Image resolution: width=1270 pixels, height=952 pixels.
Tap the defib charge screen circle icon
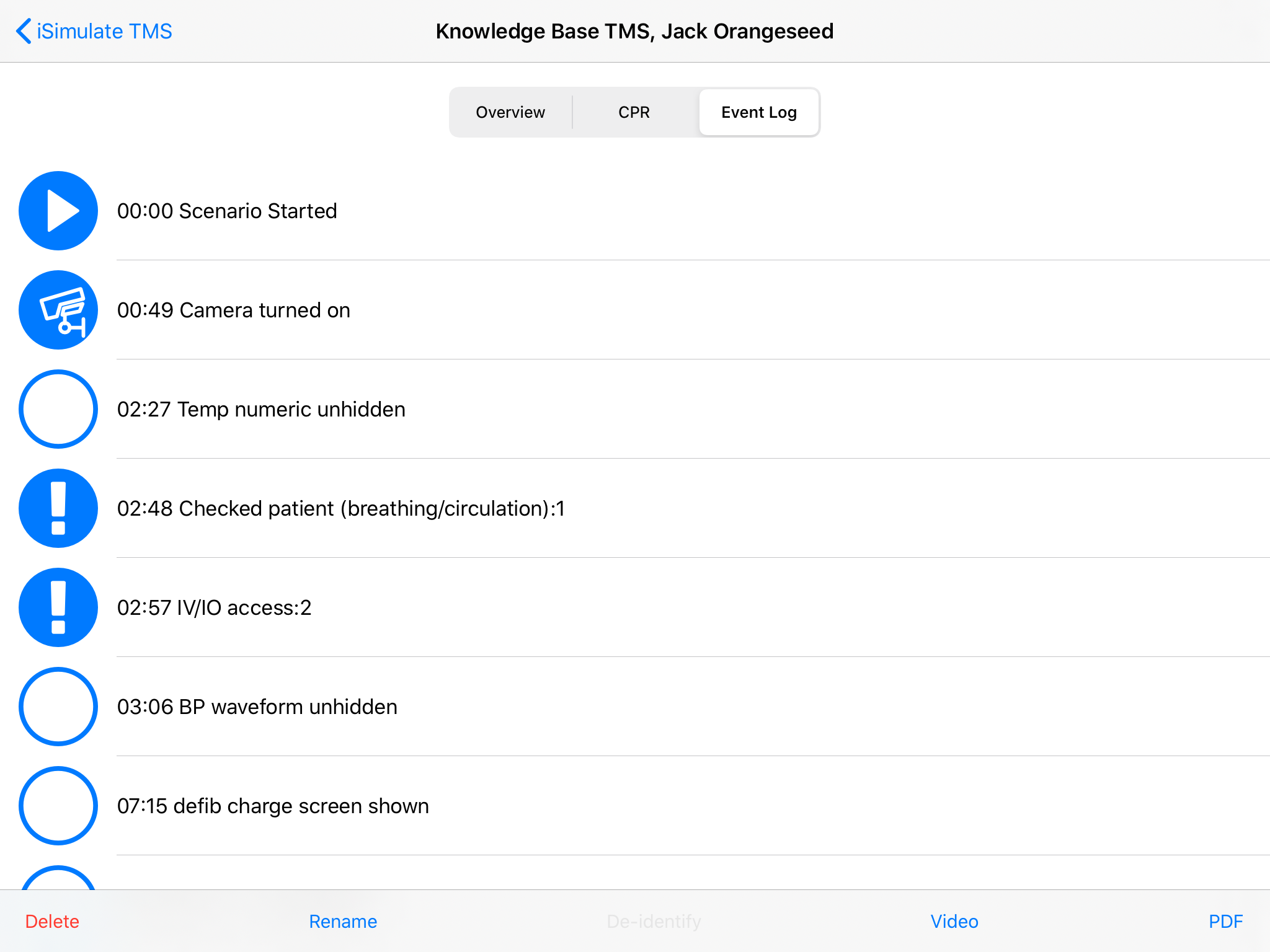[58, 806]
